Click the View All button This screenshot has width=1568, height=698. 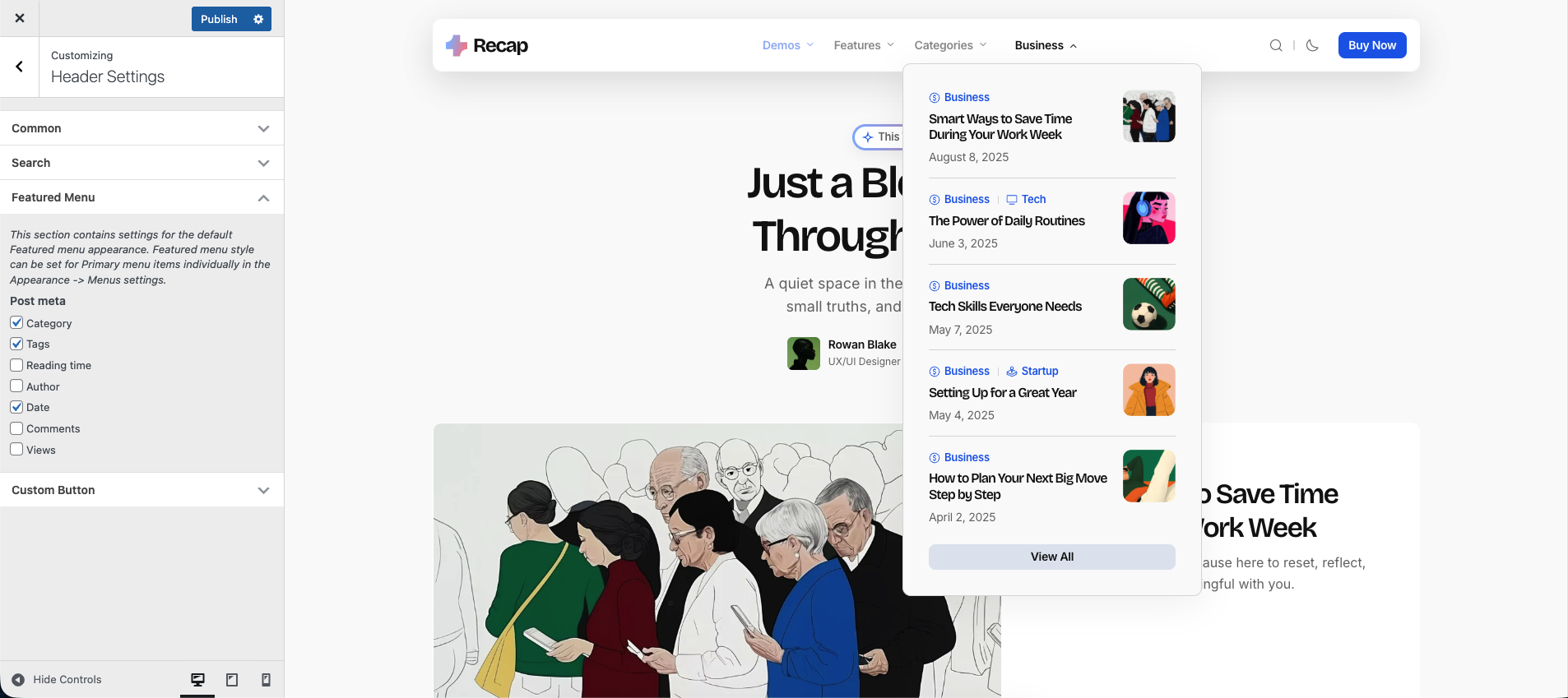[1051, 557]
